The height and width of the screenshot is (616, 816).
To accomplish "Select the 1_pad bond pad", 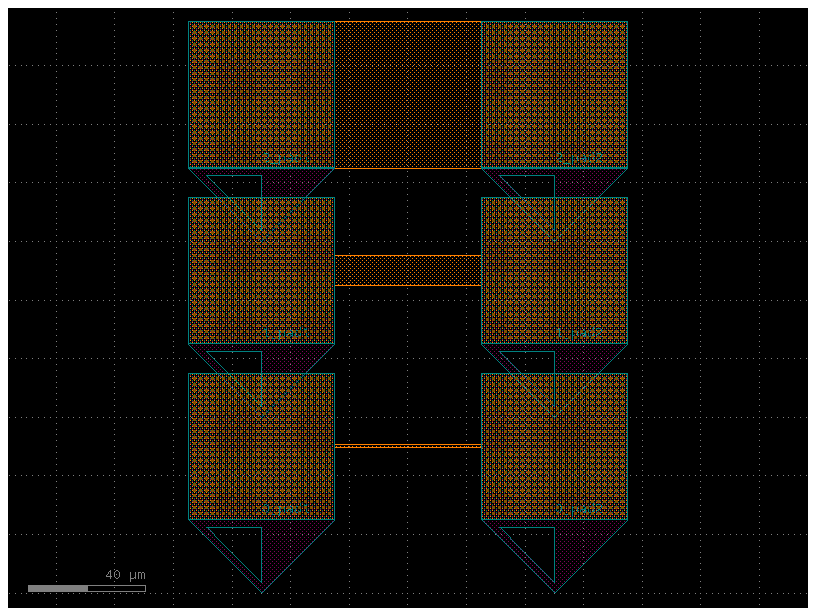I will [x=262, y=270].
